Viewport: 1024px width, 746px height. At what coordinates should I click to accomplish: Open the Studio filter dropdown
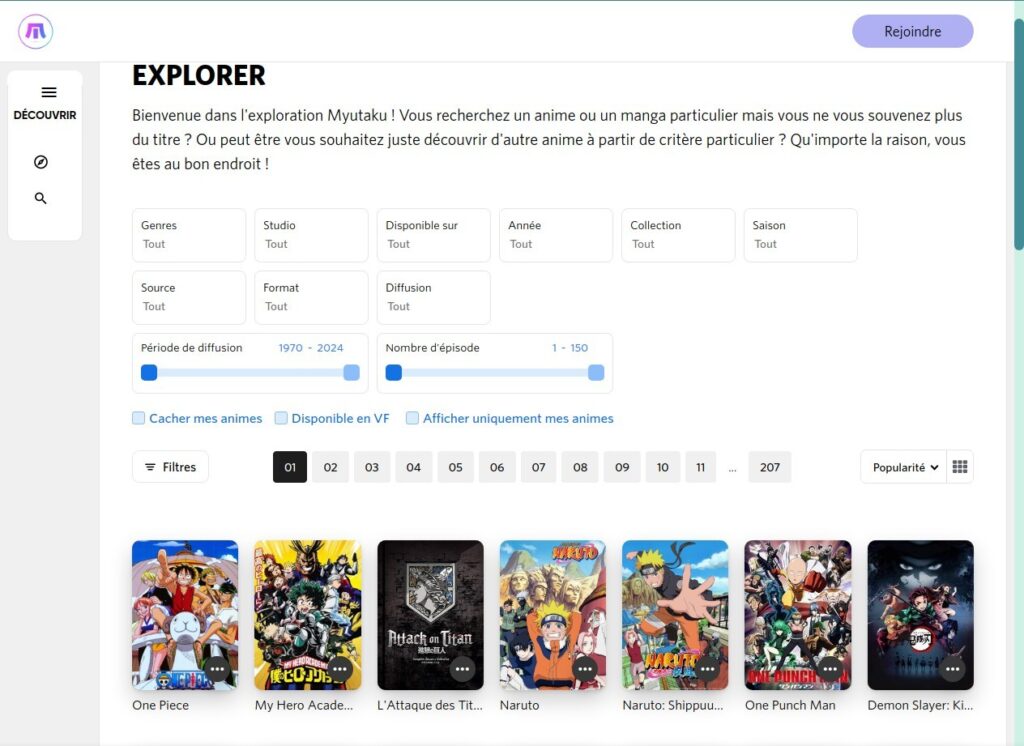pos(311,235)
